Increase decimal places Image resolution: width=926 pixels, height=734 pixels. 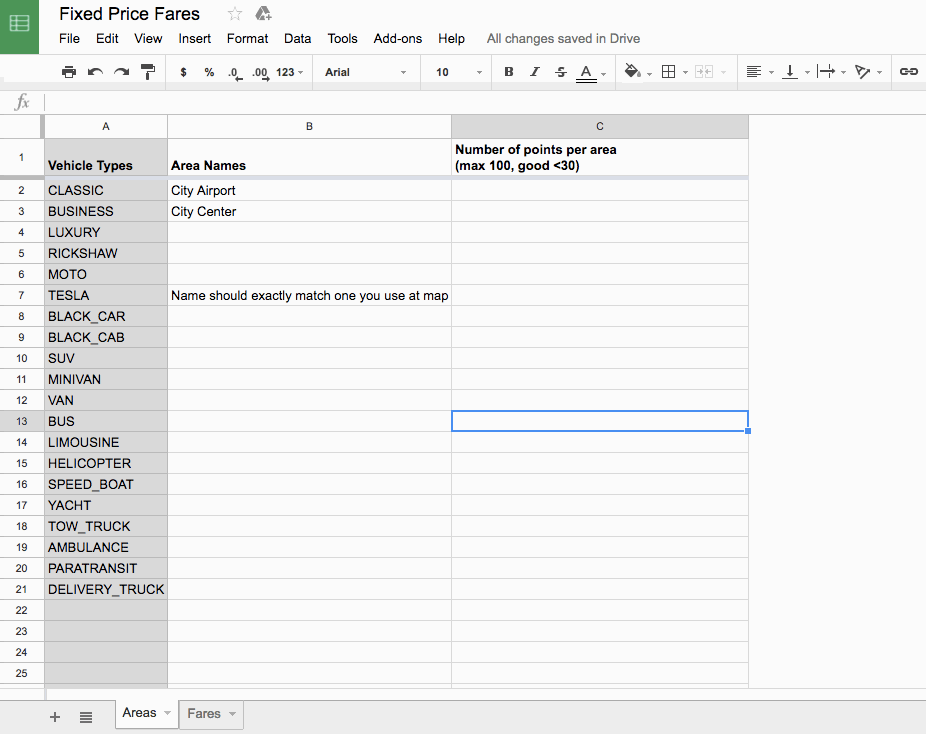(x=260, y=73)
